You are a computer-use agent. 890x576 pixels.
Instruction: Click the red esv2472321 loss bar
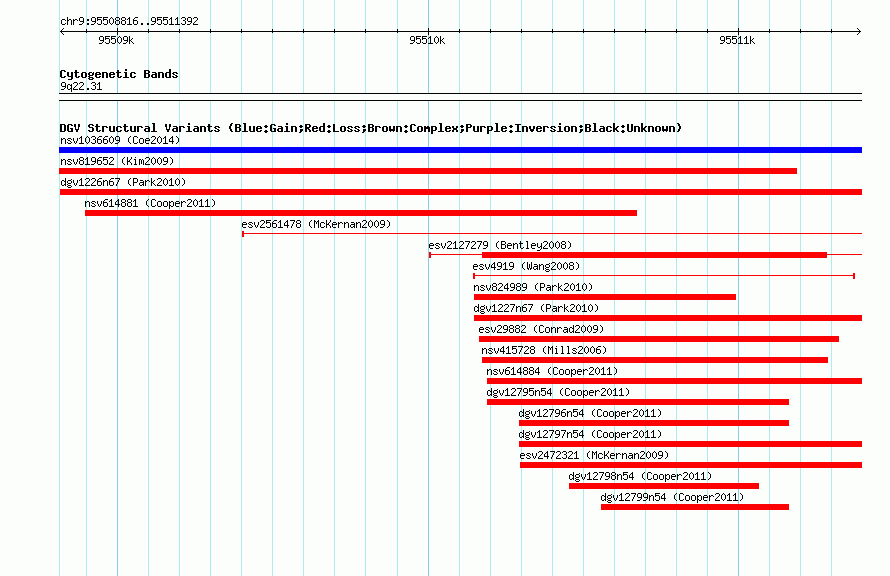(x=691, y=465)
